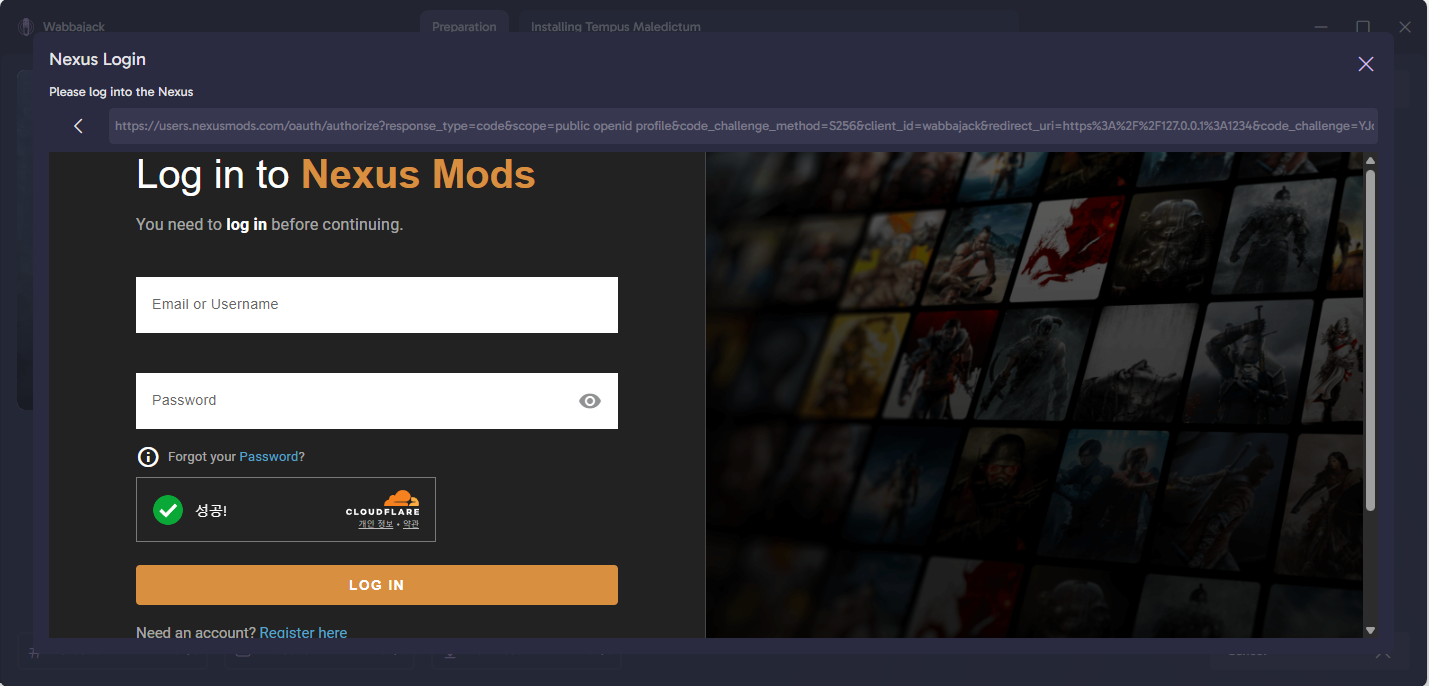Click the Wabbajack logo icon
1429x686 pixels.
(x=26, y=27)
